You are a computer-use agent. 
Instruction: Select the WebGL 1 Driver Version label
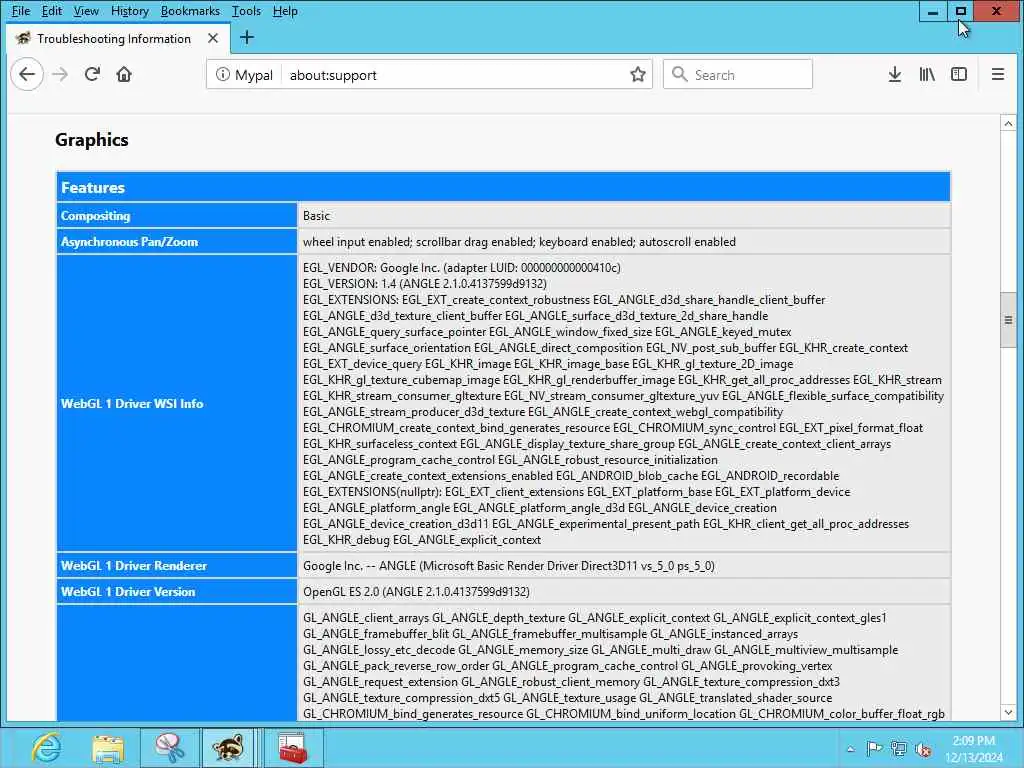pyautogui.click(x=128, y=592)
